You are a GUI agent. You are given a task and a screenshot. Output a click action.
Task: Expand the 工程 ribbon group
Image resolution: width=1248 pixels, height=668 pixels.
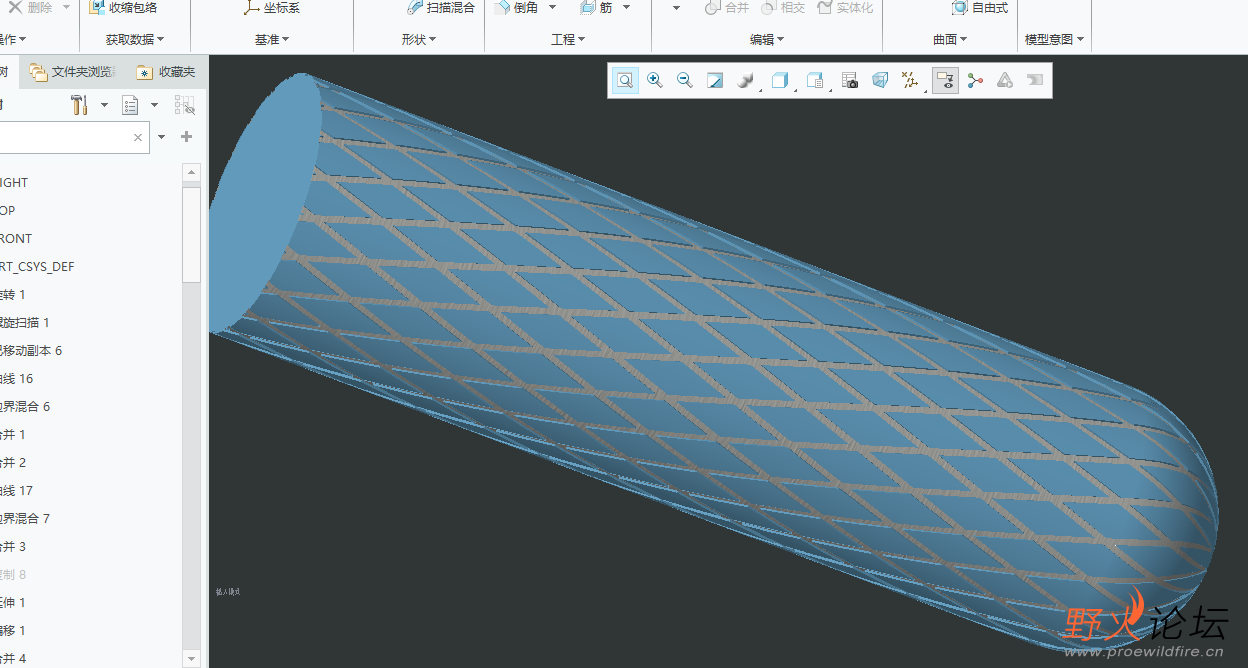(568, 40)
